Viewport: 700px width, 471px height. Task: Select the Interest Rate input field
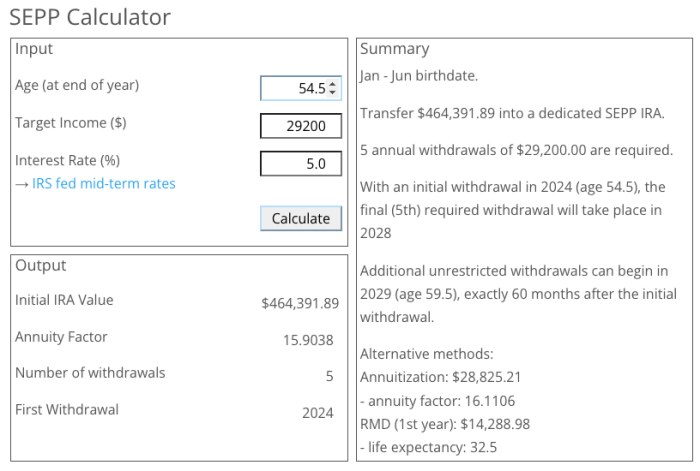pyautogui.click(x=300, y=164)
